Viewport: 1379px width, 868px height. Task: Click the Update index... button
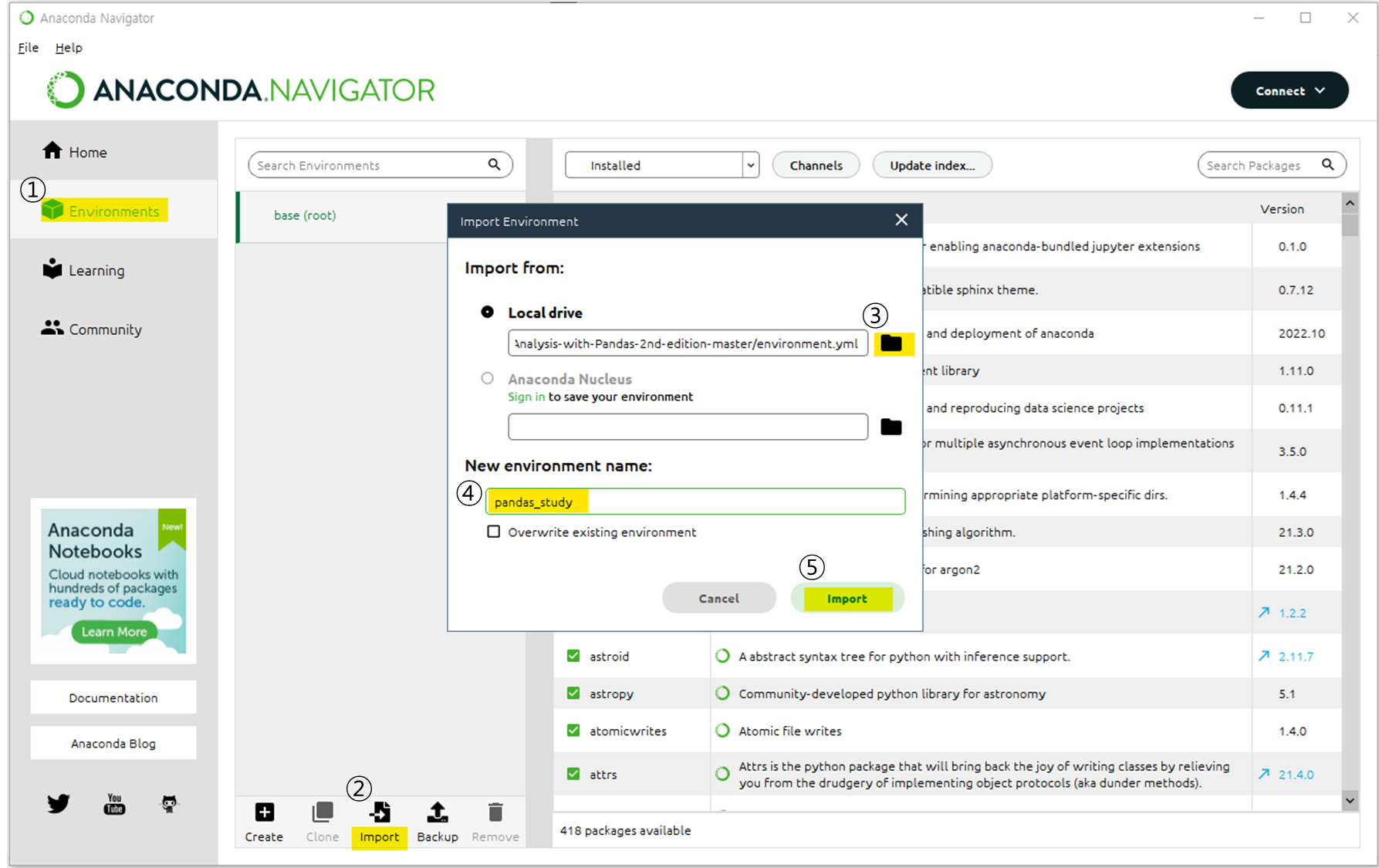tap(932, 165)
